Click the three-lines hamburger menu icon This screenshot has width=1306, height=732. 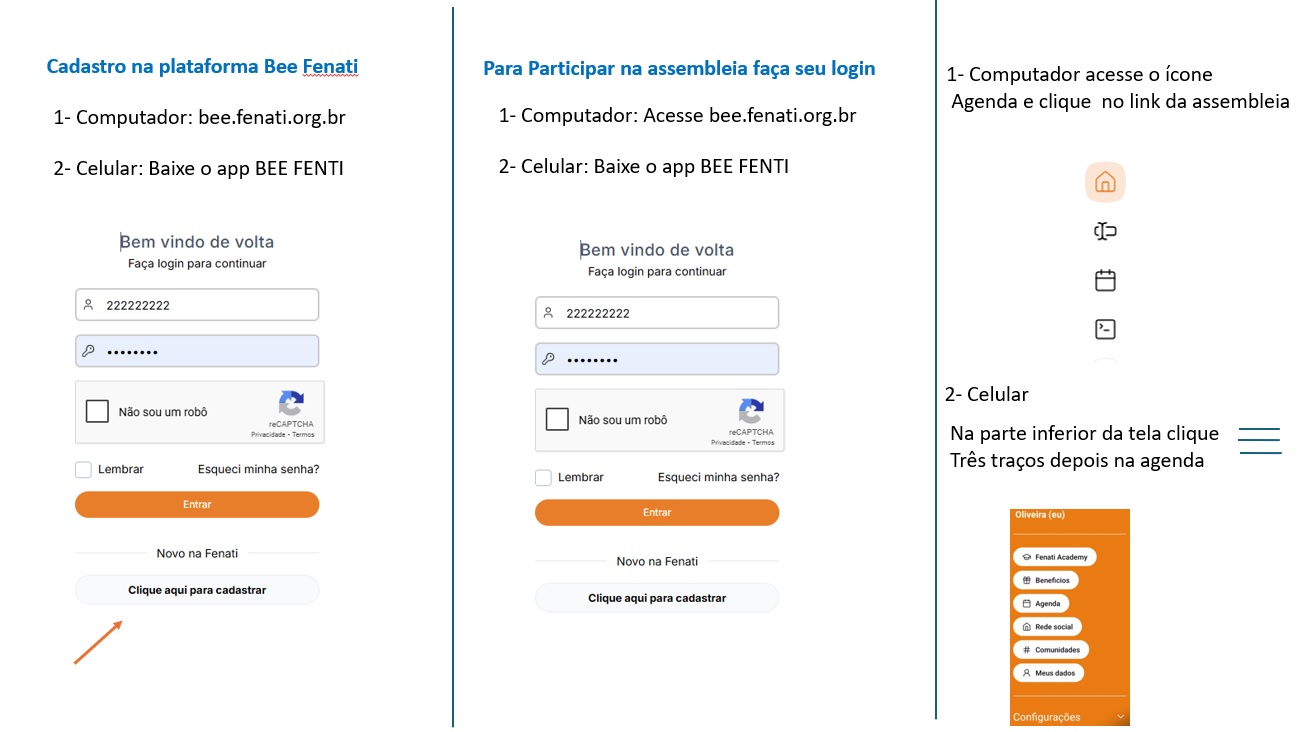click(x=1259, y=441)
